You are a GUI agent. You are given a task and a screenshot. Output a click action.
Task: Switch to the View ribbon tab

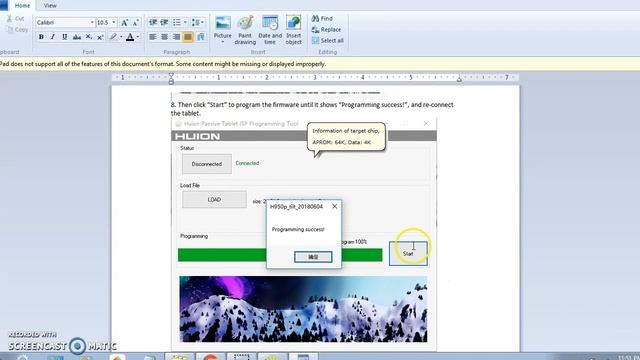[50, 6]
